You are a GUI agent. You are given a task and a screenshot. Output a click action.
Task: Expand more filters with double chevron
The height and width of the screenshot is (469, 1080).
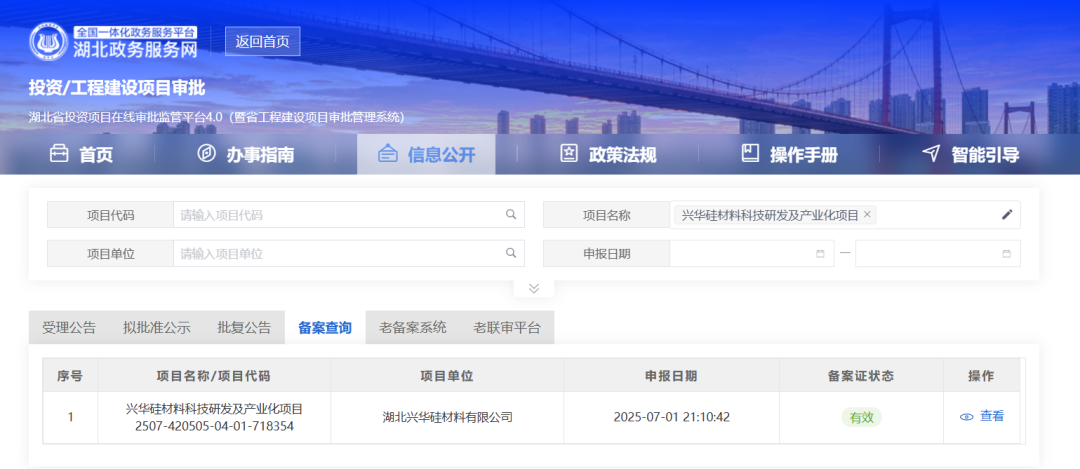tap(534, 288)
